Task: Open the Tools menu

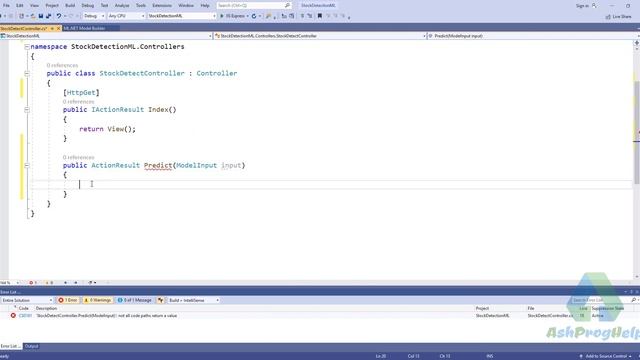Action: tap(141, 6)
